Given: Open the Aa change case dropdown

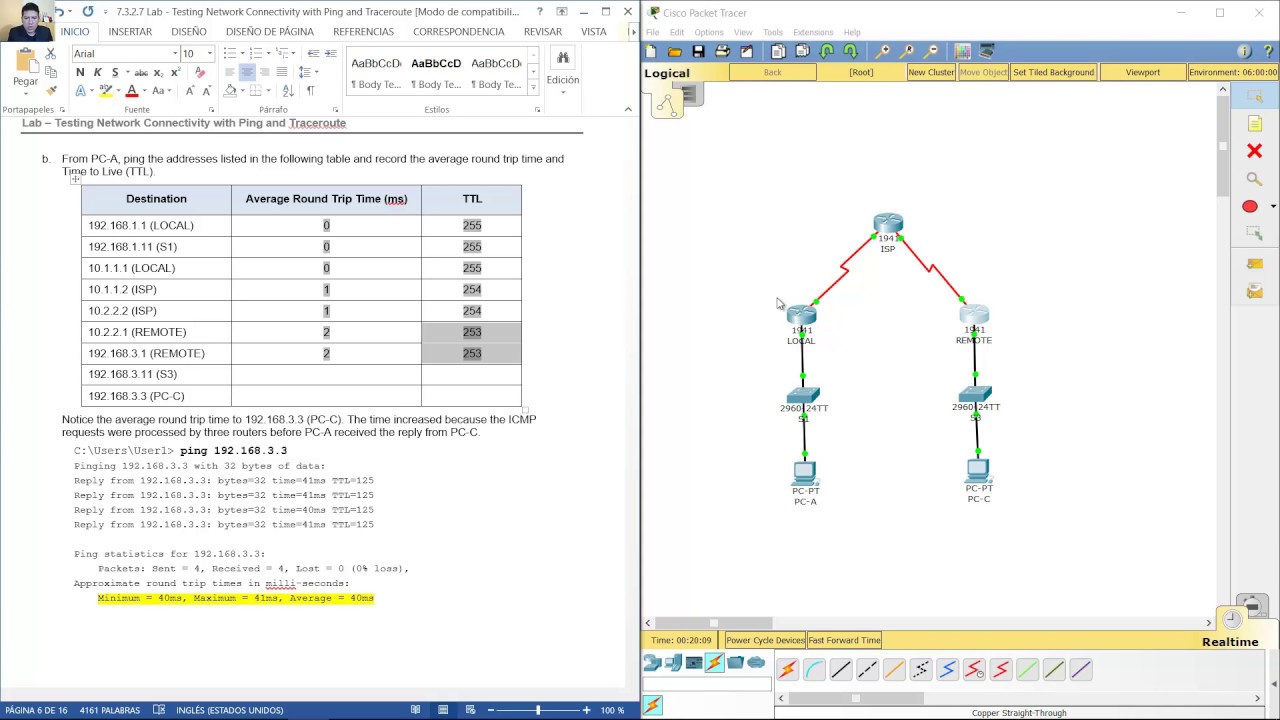Looking at the screenshot, I should coord(162,91).
